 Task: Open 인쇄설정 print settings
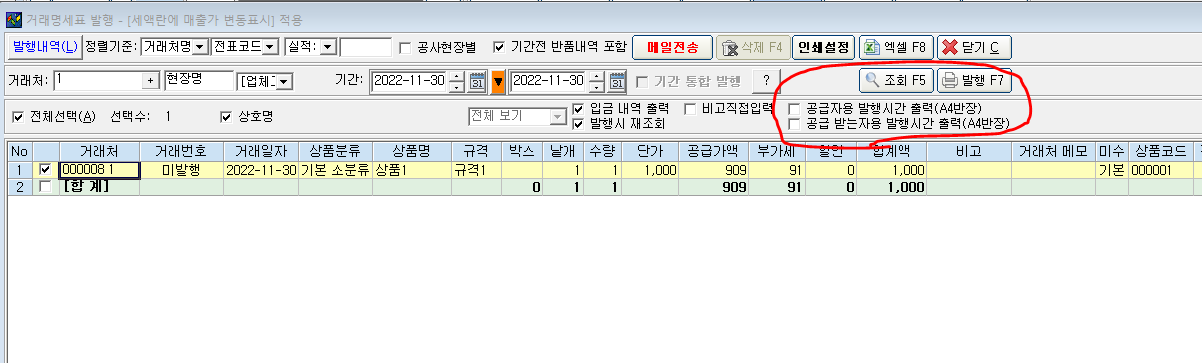[825, 47]
